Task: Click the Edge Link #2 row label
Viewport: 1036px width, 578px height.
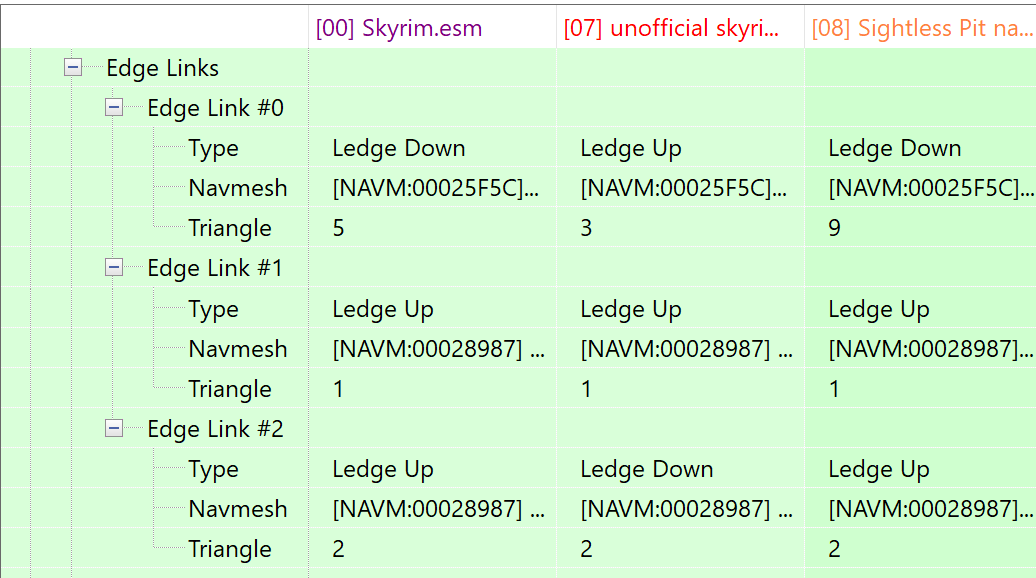Action: pos(215,429)
